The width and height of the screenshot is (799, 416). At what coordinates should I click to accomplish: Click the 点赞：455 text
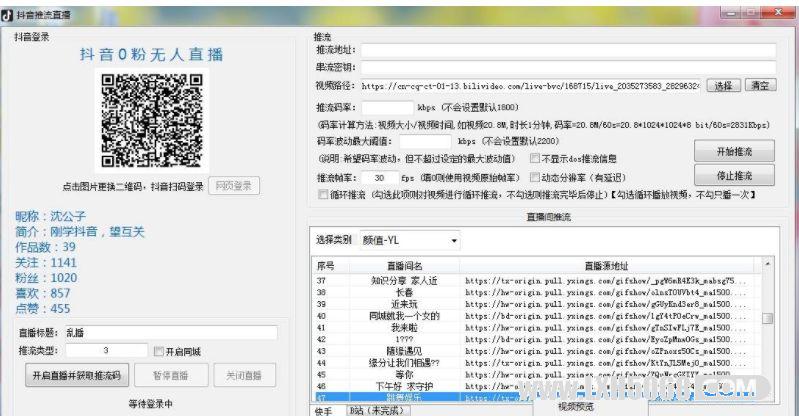point(42,308)
